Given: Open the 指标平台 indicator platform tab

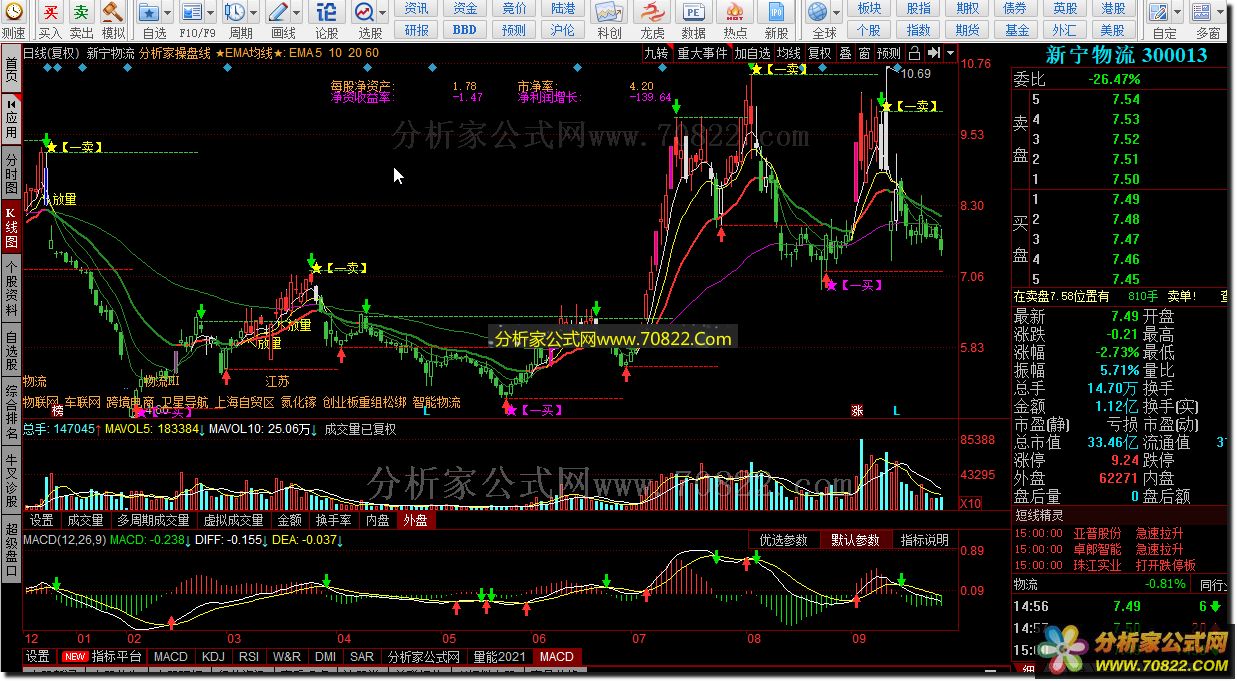Looking at the screenshot, I should tap(104, 657).
